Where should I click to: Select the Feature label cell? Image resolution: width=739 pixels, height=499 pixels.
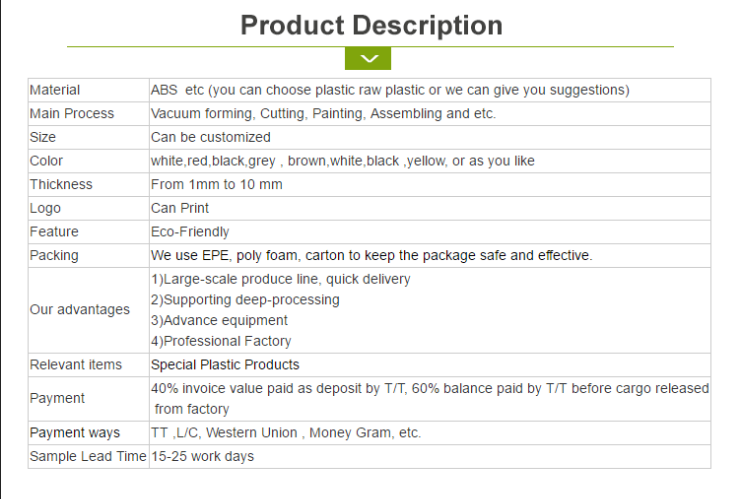pos(54,232)
